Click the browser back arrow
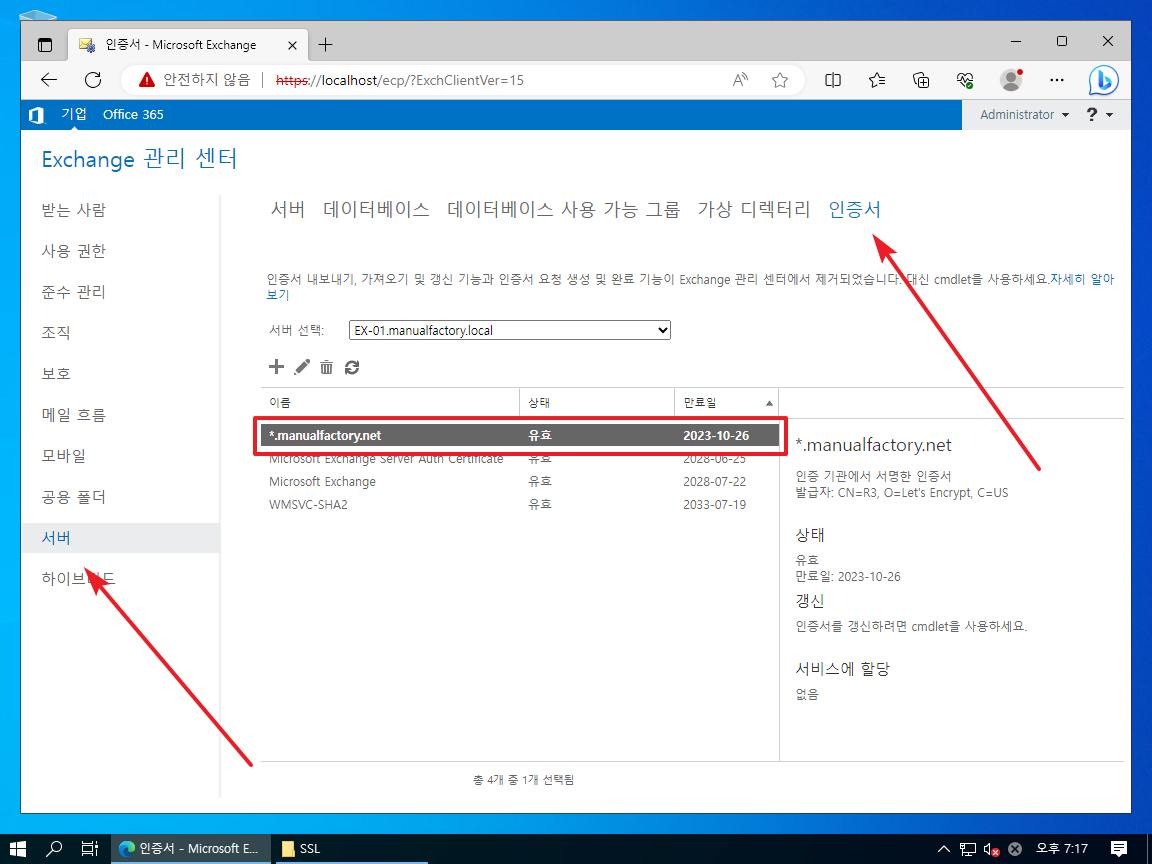The height and width of the screenshot is (864, 1152). click(x=49, y=80)
